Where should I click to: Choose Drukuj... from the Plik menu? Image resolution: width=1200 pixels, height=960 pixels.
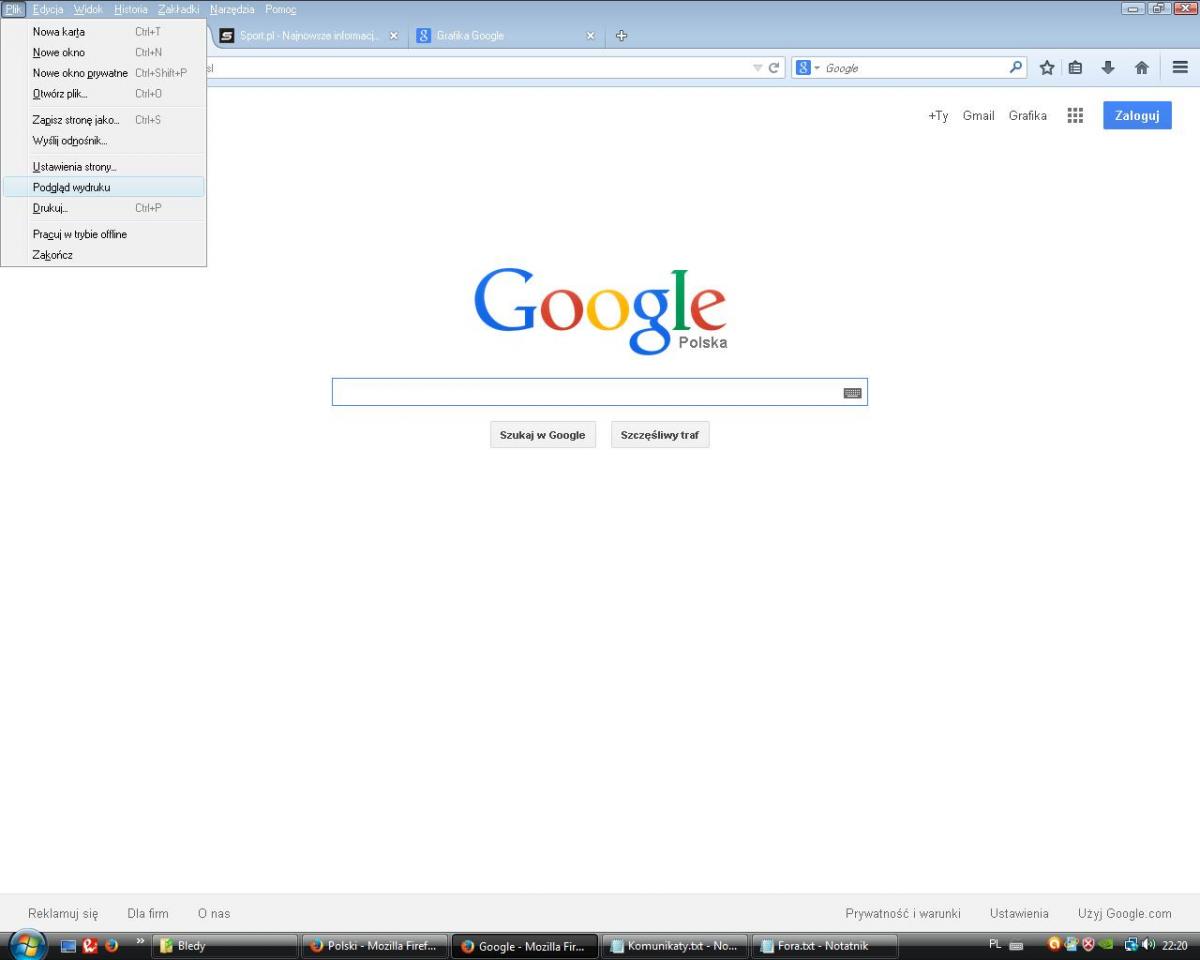104,208
